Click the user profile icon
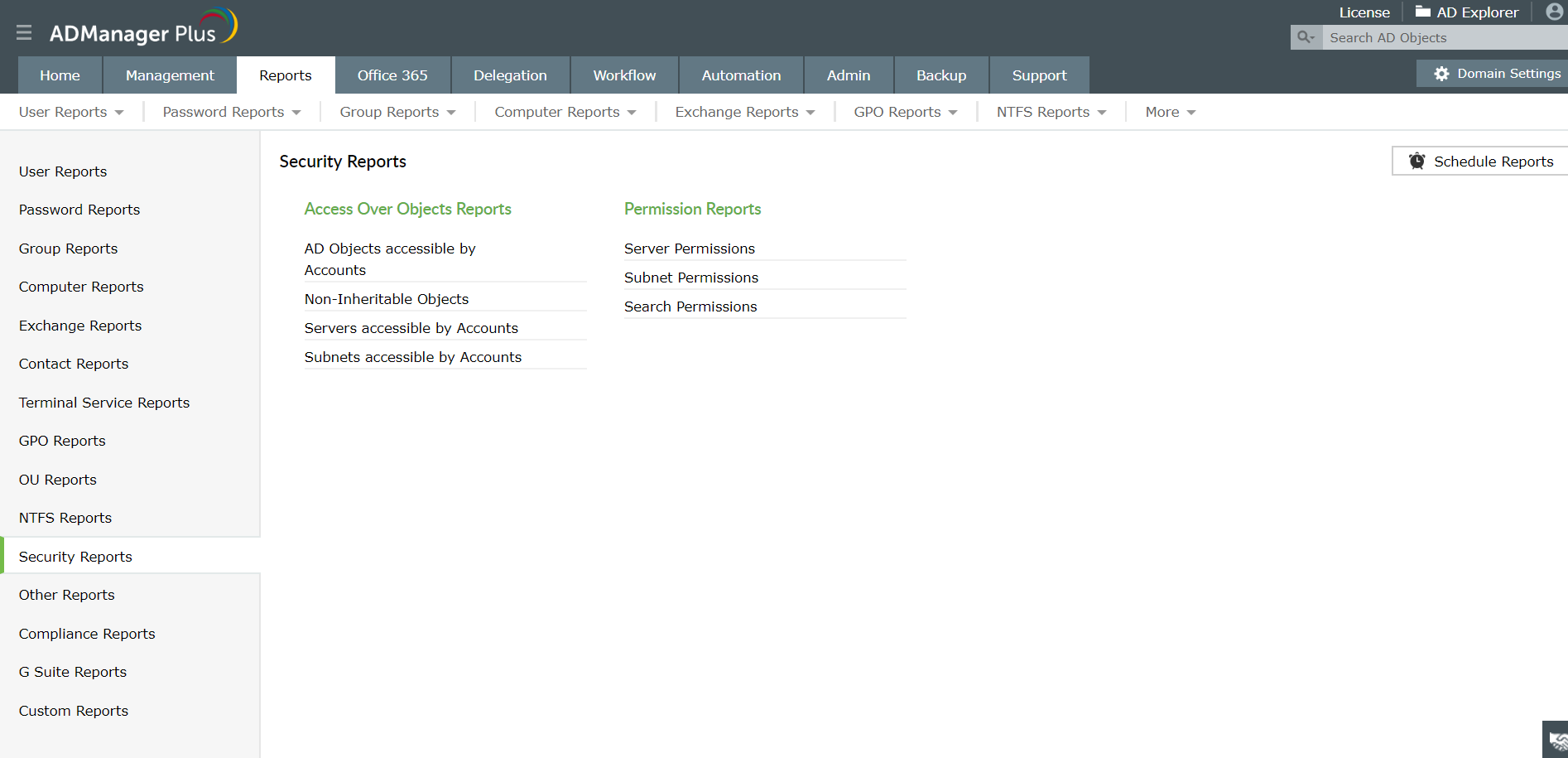The width and height of the screenshot is (1568, 758). click(x=1552, y=12)
